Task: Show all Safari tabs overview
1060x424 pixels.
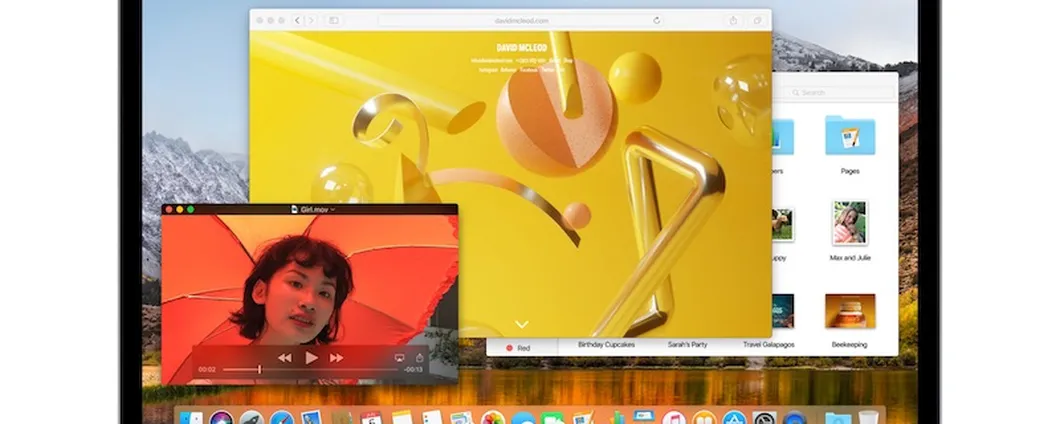Action: 758,20
